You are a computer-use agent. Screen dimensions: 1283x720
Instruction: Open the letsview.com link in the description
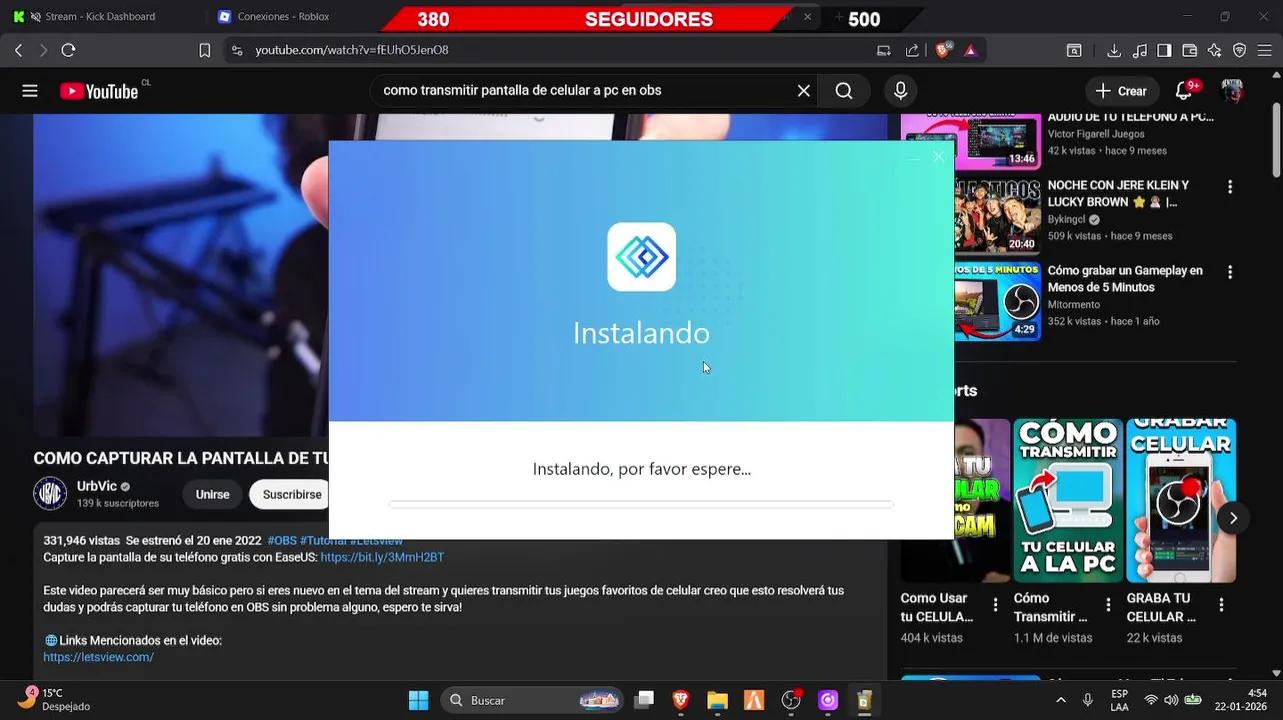click(x=98, y=657)
